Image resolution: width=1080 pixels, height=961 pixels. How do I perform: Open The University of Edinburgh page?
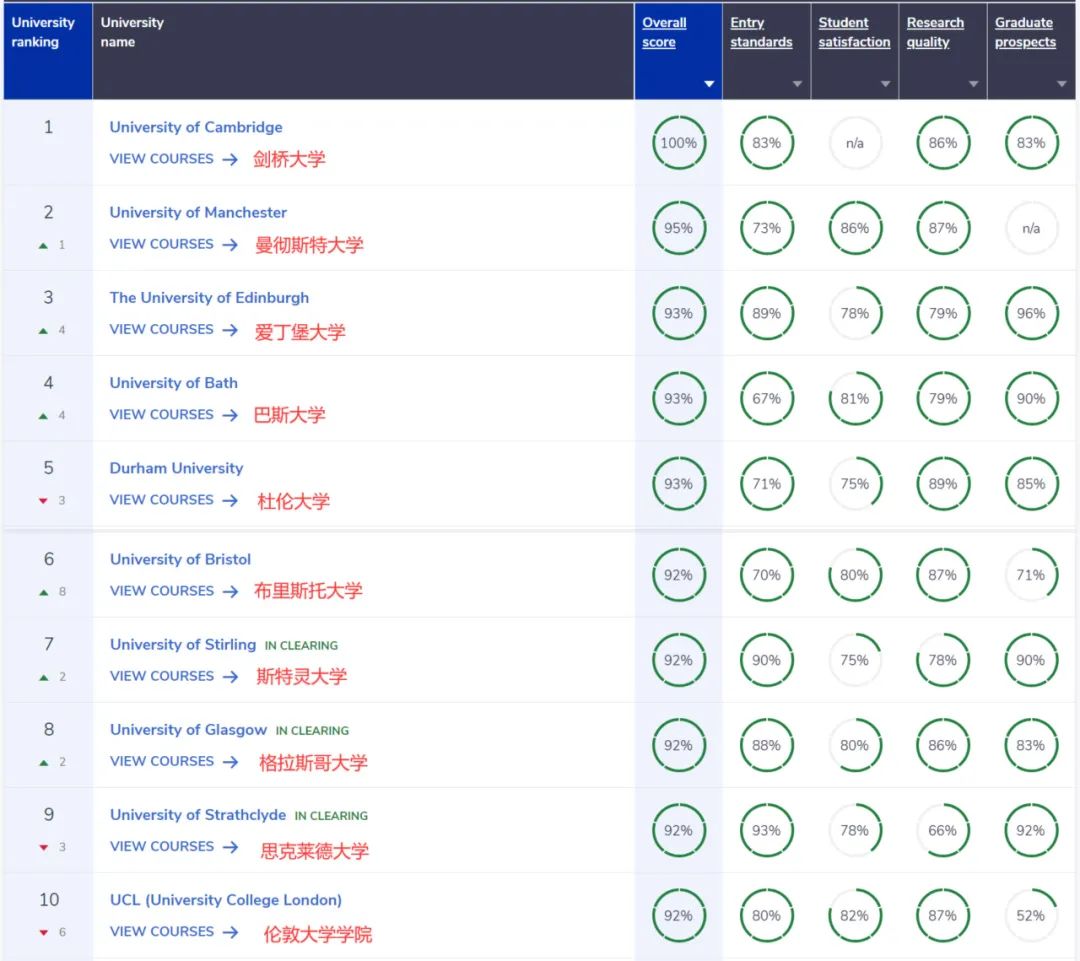(x=209, y=298)
